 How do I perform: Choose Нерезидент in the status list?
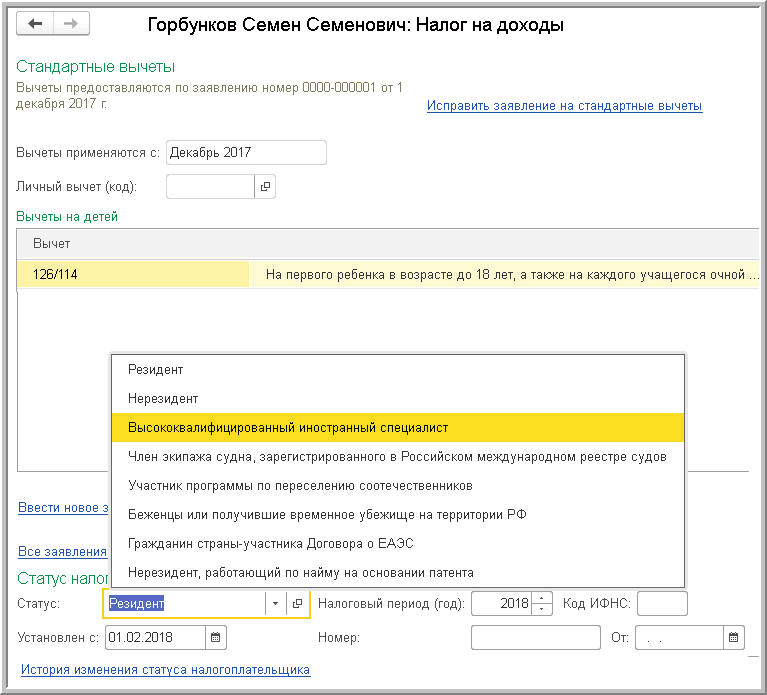398,399
